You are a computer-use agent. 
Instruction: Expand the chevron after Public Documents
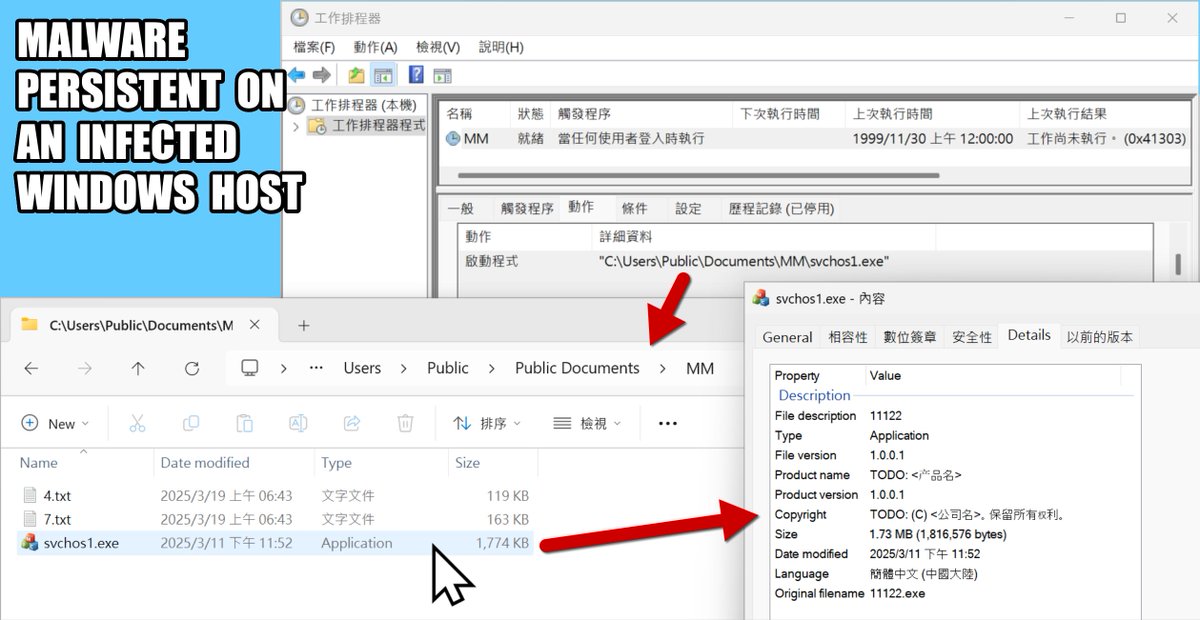663,368
